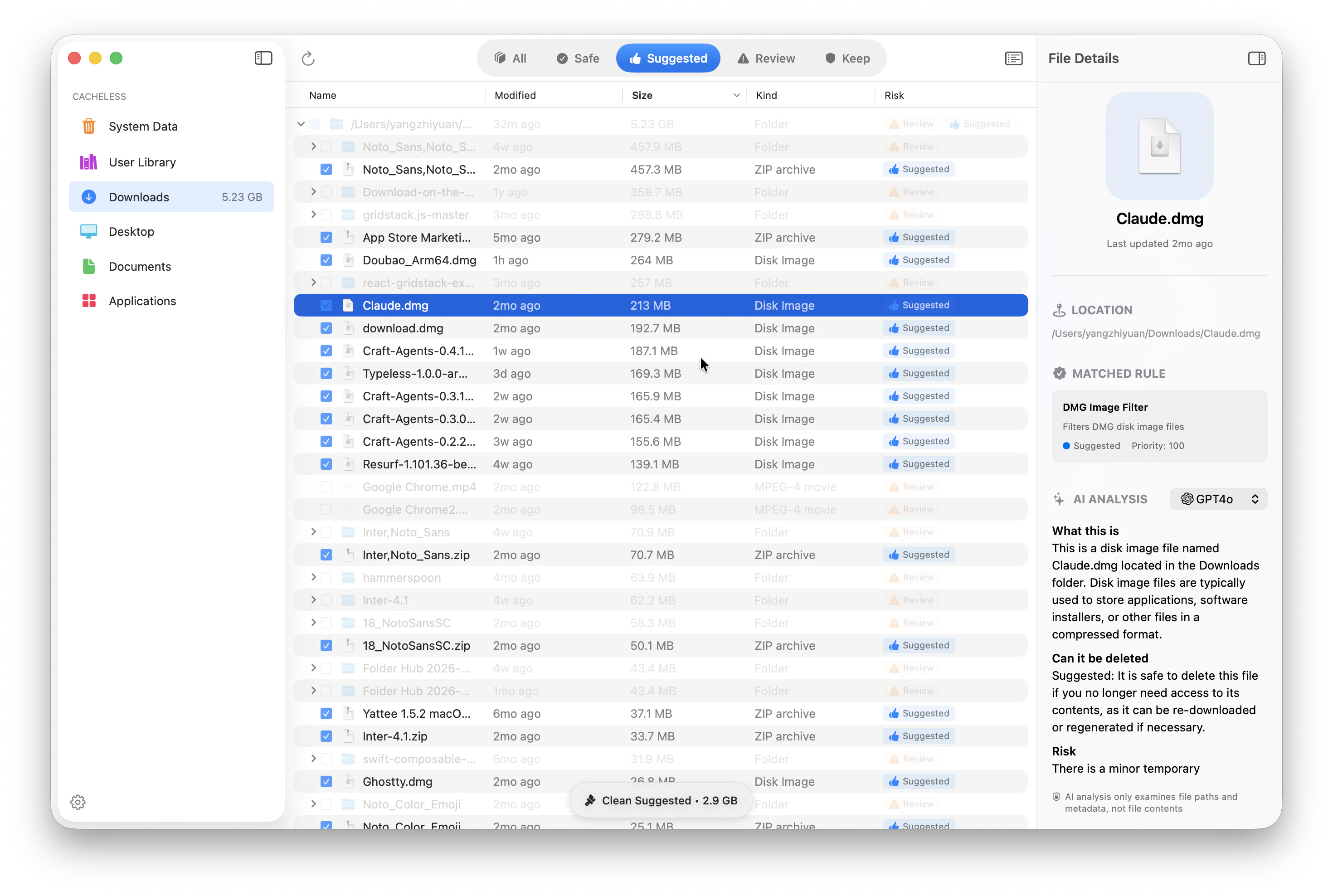Uncheck the Doubao_Arm64.dmg checkbox
Screen dimensions: 1333x896
tap(326, 260)
